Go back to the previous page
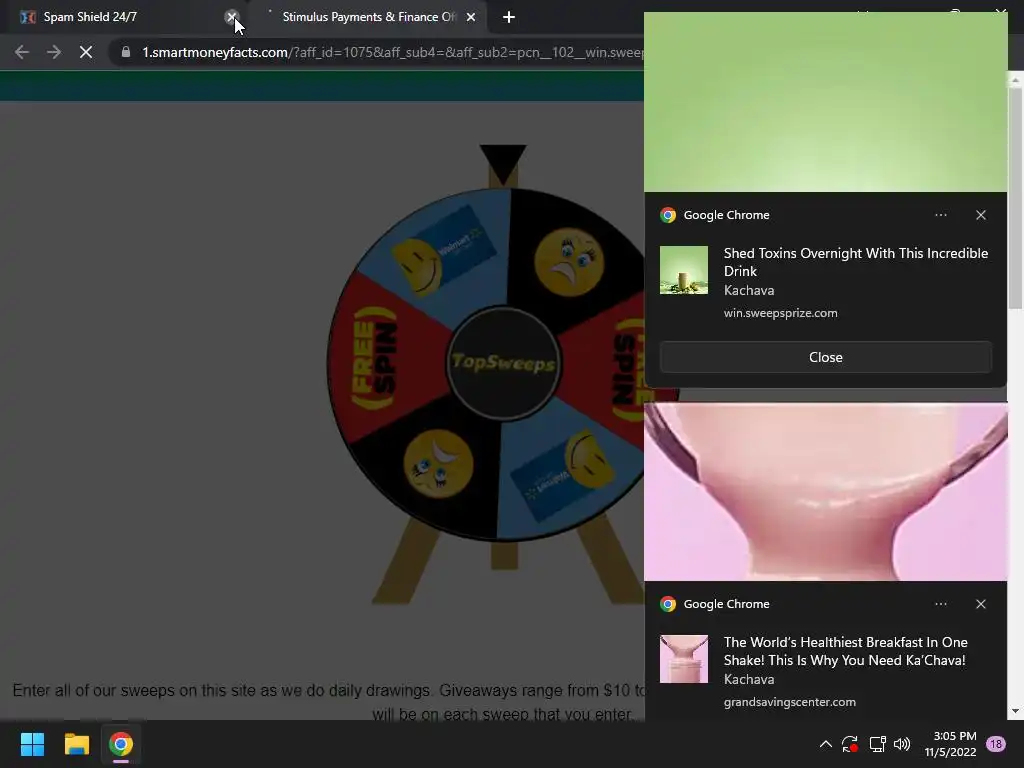1024x768 pixels. (x=22, y=52)
